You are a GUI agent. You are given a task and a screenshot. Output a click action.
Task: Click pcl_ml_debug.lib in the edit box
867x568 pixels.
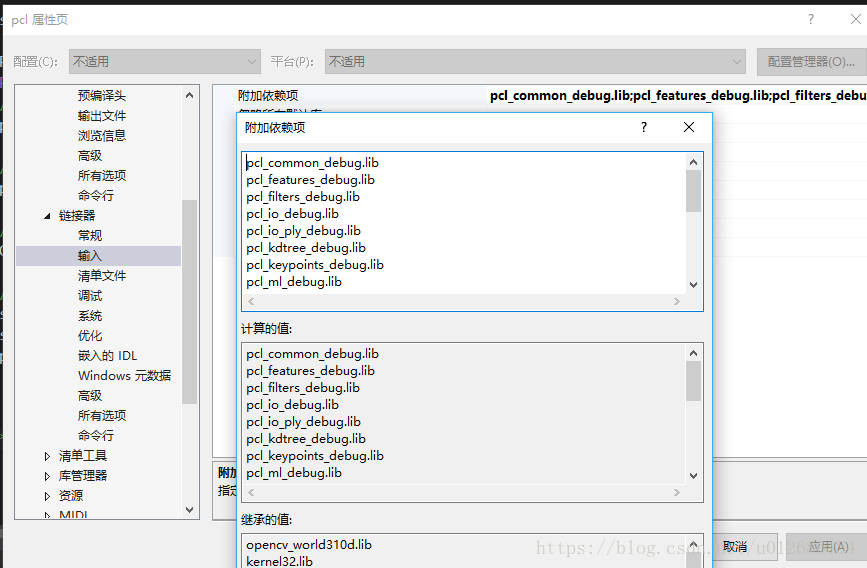294,282
